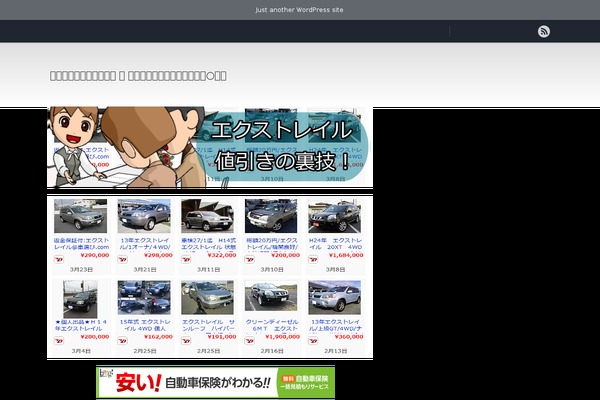Viewport: 600px width, 400px height.
Task: Click the 3月8日 date
Action: tap(335, 269)
